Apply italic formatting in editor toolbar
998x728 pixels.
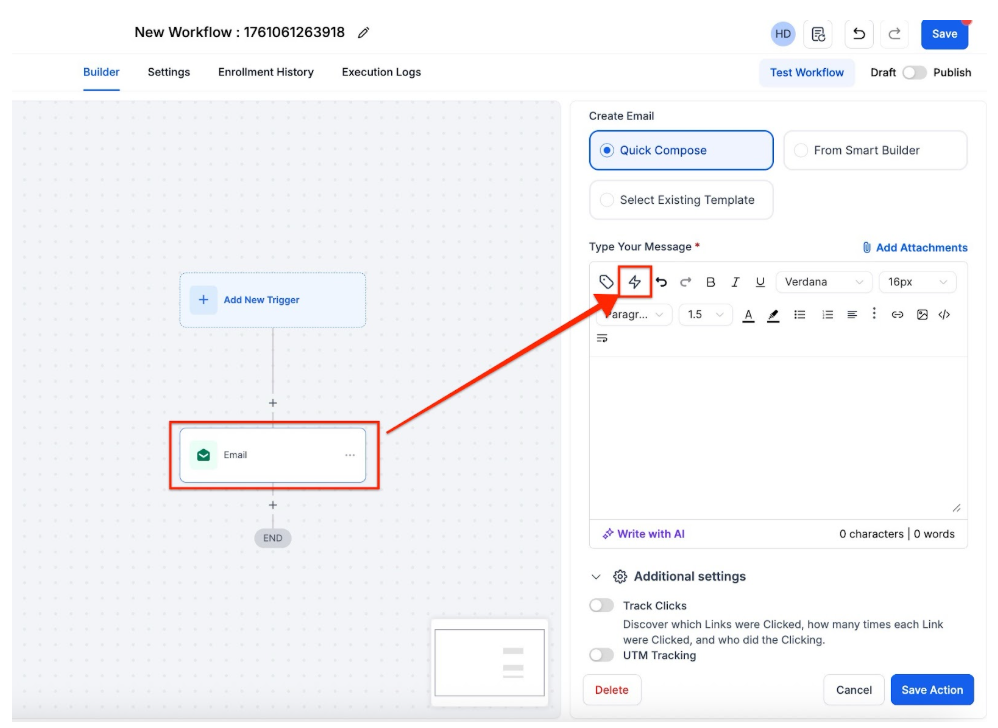735,283
